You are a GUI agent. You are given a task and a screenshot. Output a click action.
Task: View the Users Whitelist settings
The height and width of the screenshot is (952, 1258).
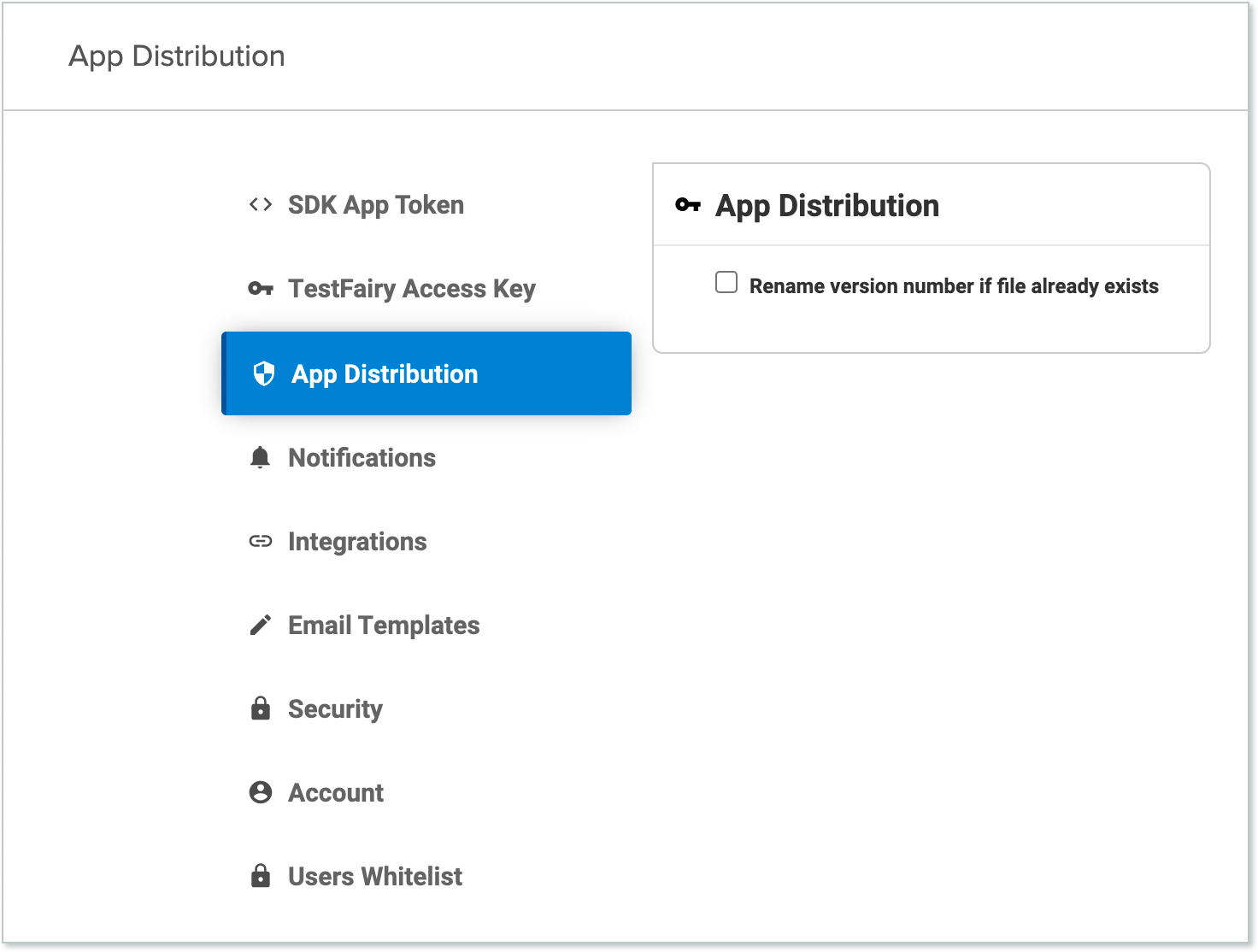pyautogui.click(x=374, y=875)
